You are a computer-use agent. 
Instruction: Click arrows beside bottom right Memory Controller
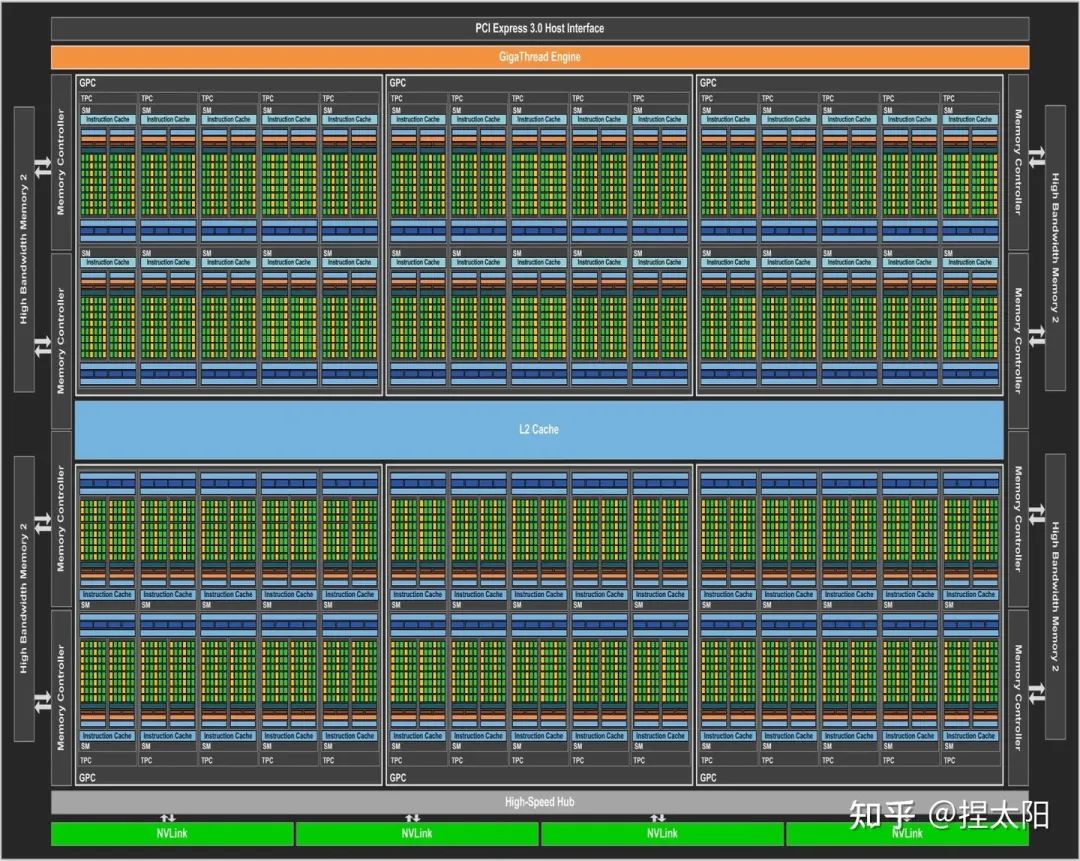(x=1037, y=693)
